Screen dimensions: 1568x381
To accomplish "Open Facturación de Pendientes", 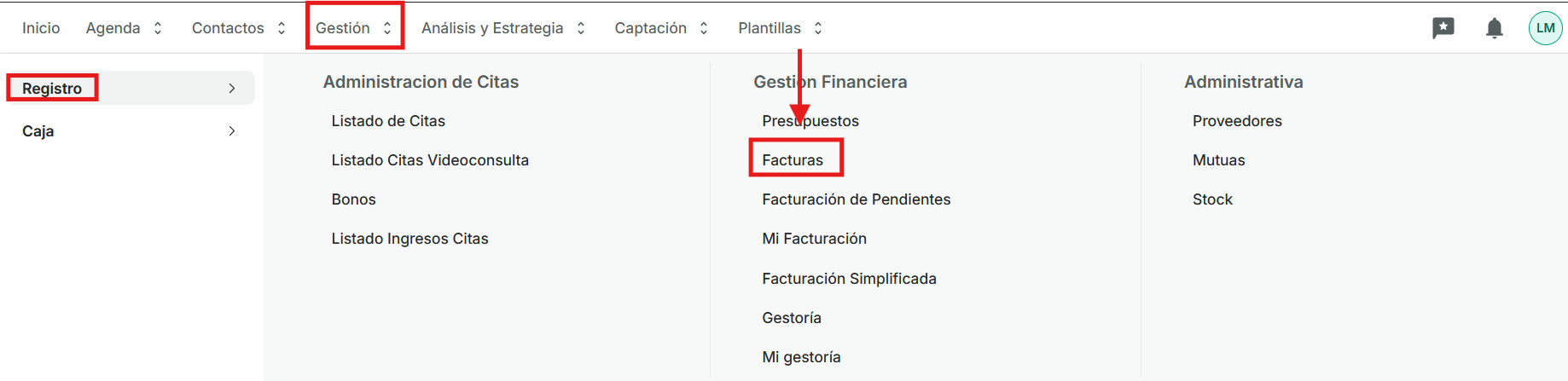I will 856,199.
